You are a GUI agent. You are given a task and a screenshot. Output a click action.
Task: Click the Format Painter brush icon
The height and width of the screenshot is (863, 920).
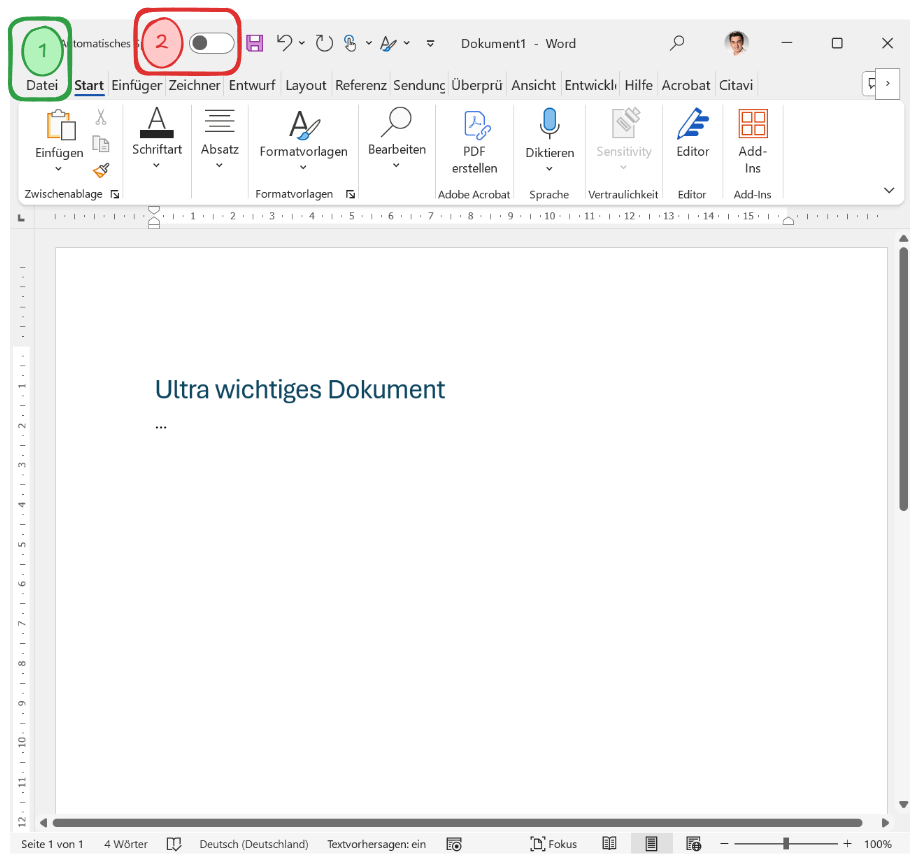(101, 171)
